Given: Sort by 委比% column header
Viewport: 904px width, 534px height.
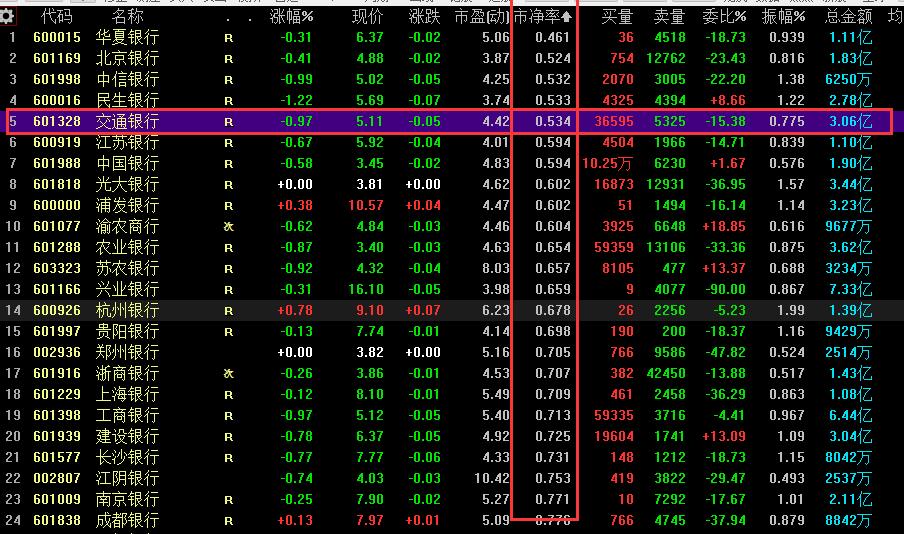Looking at the screenshot, I should click(724, 16).
